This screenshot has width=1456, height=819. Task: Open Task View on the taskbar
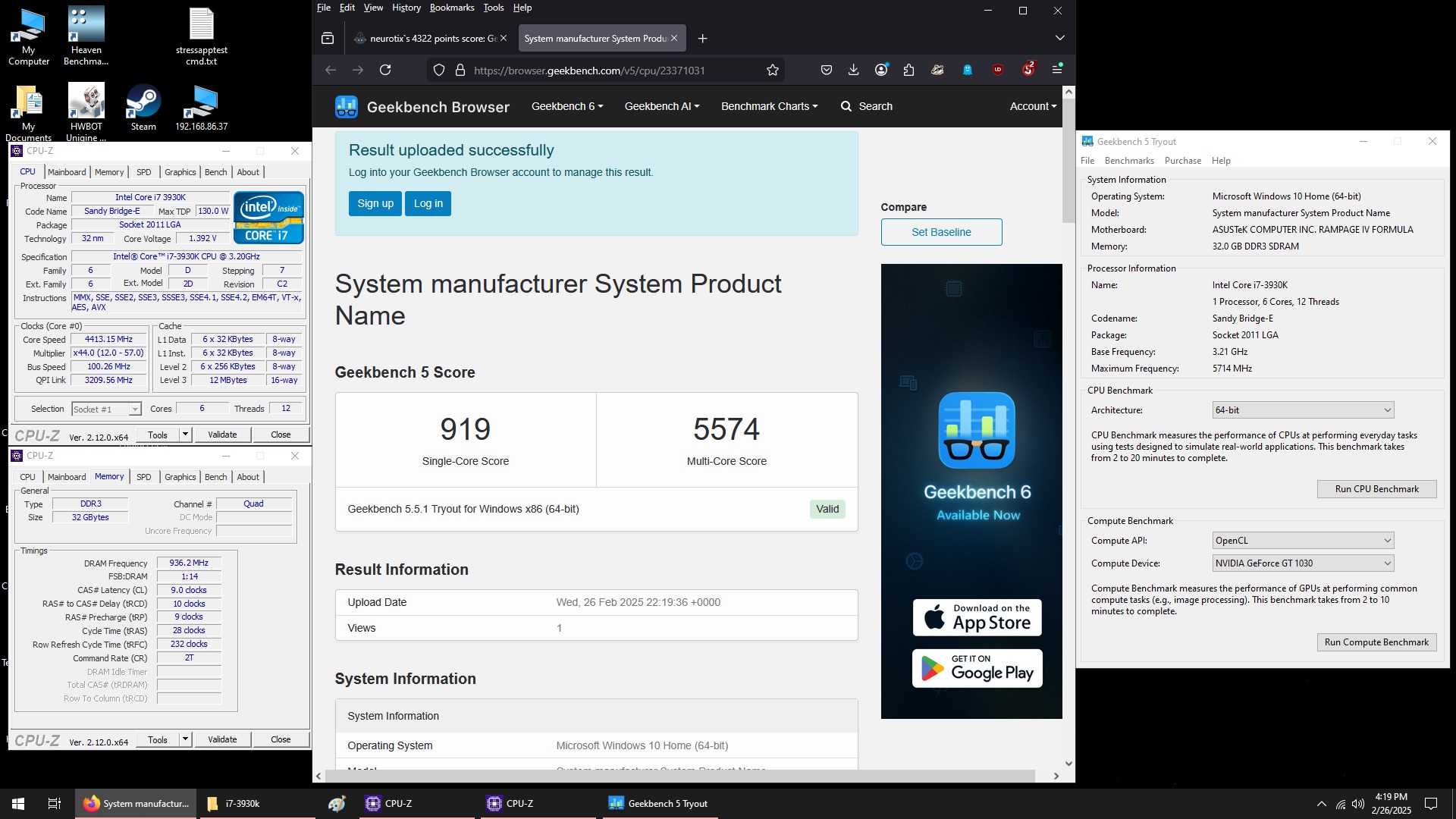coord(55,804)
